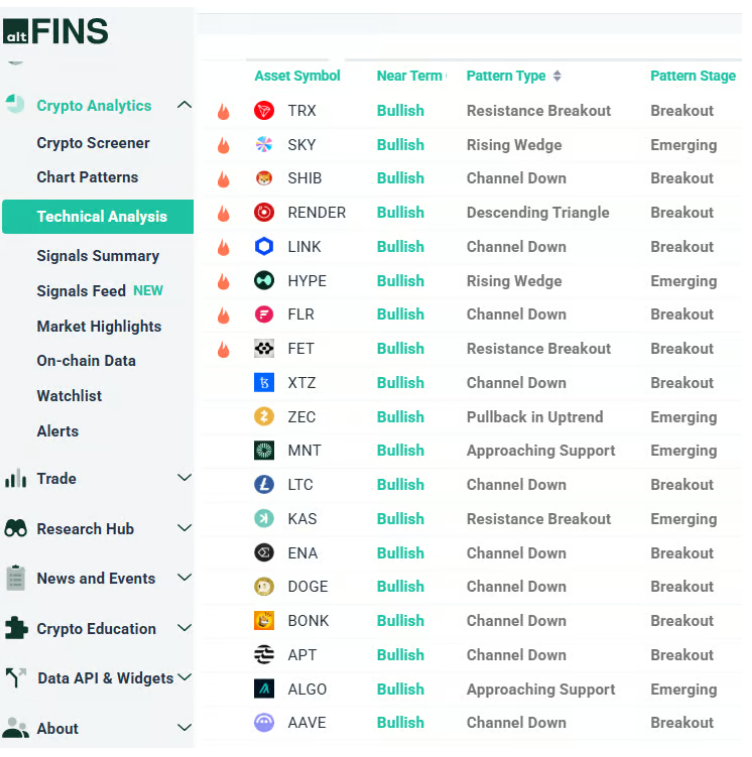Open the Crypto Screener page
Image resolution: width=752 pixels, height=757 pixels.
click(x=93, y=143)
